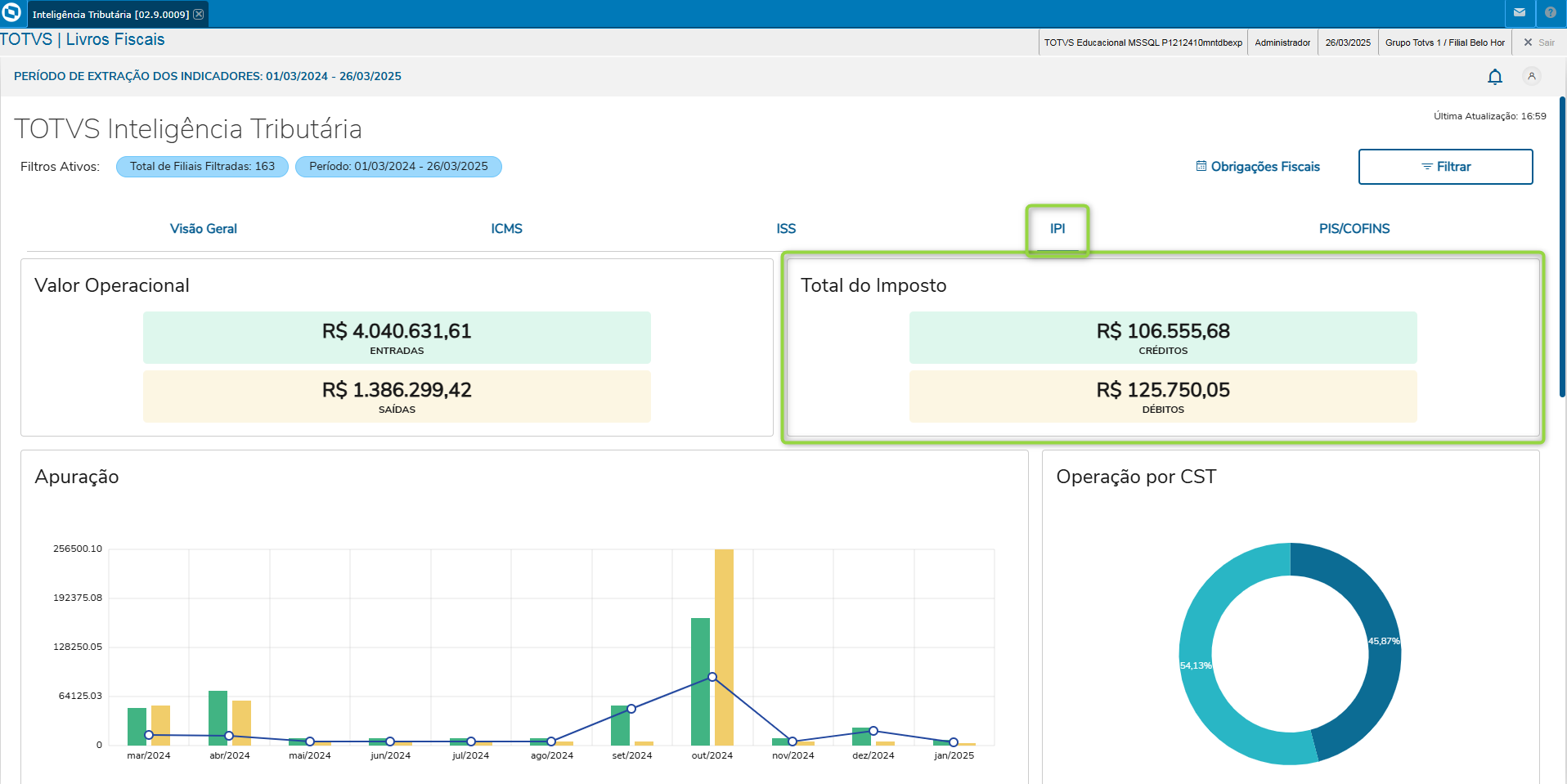The width and height of the screenshot is (1567, 784).
Task: Click the 256500.10 y-axis label
Action: pyautogui.click(x=78, y=549)
